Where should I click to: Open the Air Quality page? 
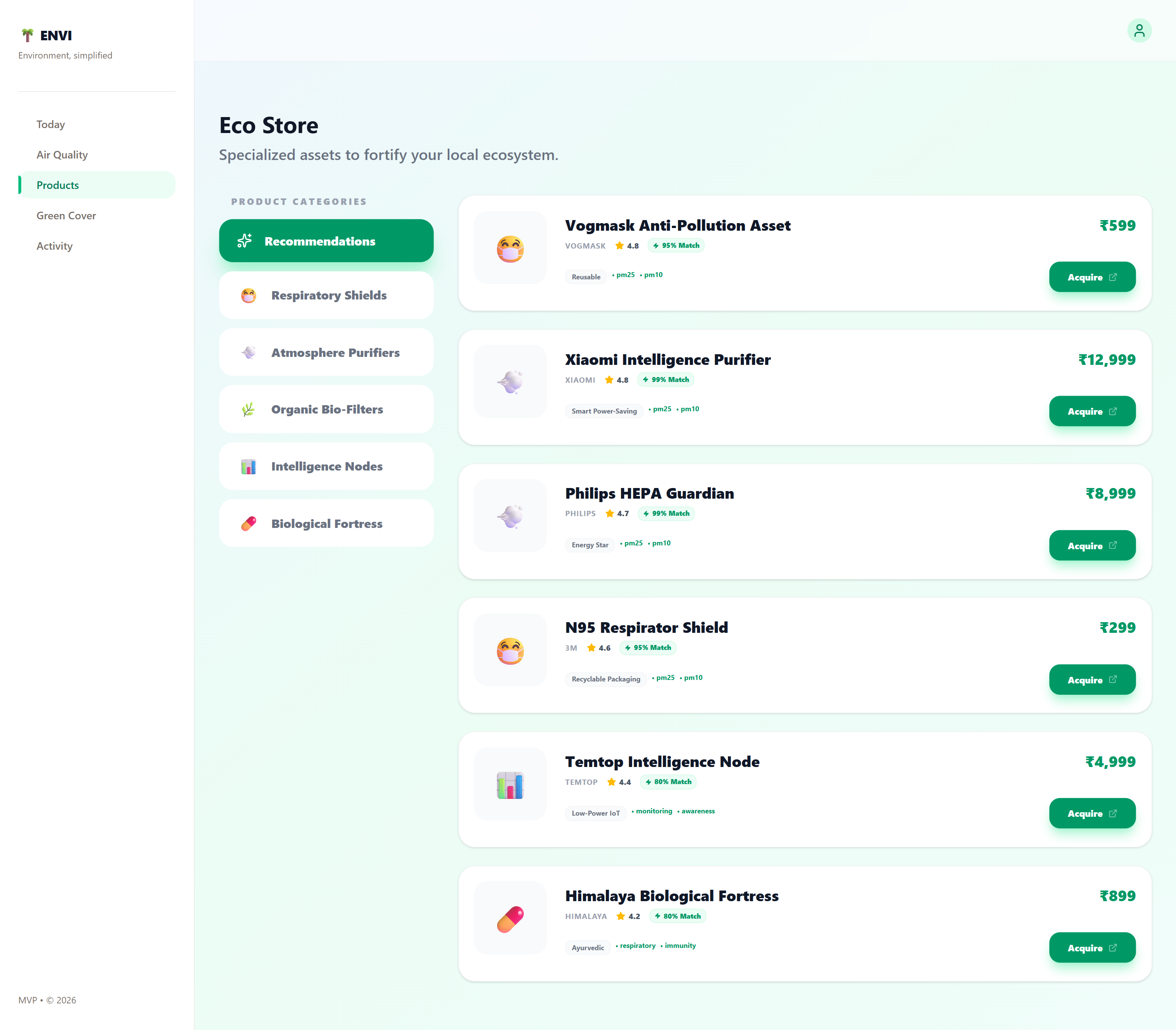[62, 155]
